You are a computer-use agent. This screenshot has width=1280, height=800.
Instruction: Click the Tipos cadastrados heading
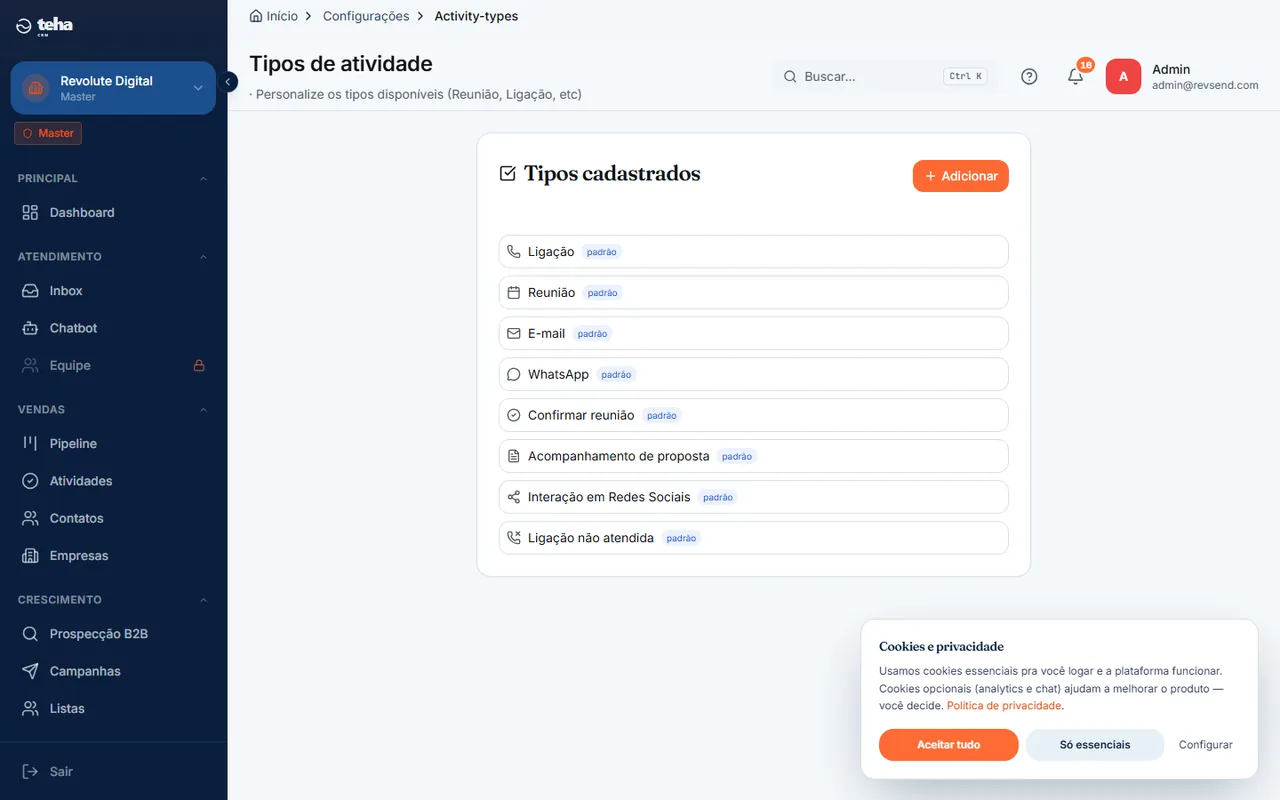point(612,174)
